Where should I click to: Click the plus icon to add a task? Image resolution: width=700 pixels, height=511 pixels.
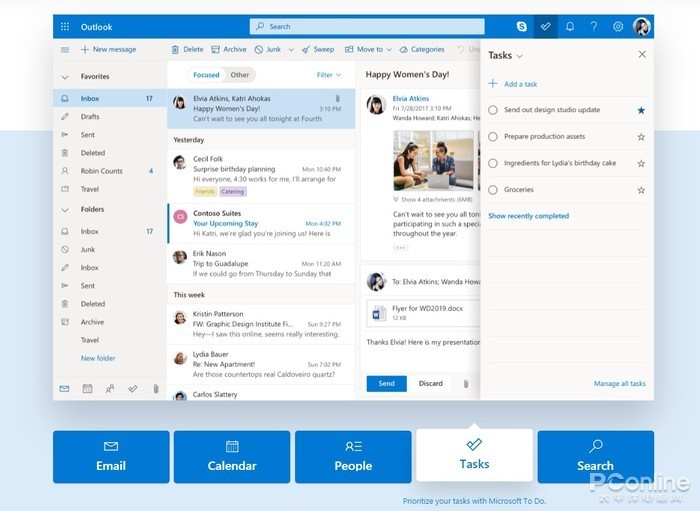coord(493,83)
